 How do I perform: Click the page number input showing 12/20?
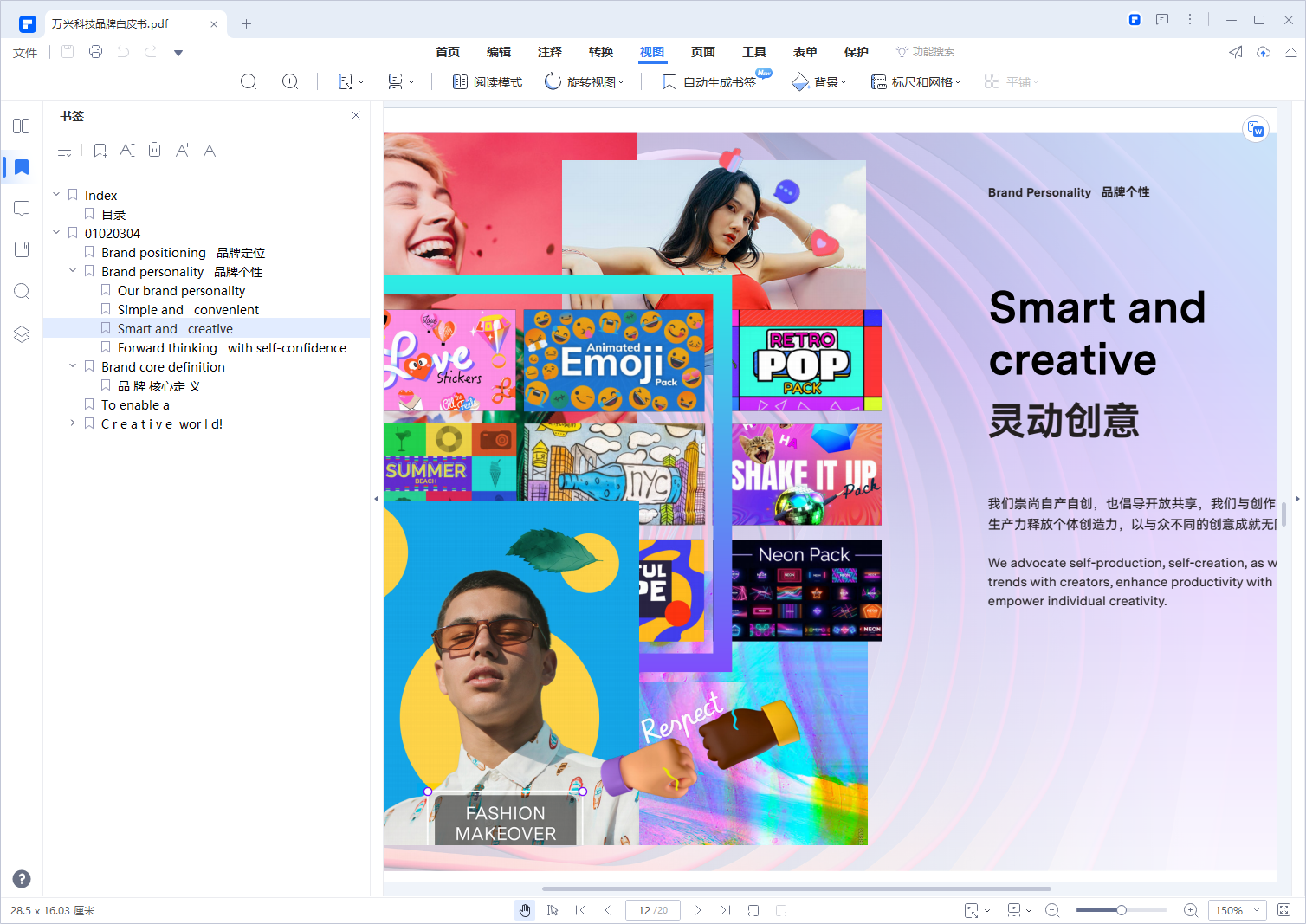tap(652, 910)
